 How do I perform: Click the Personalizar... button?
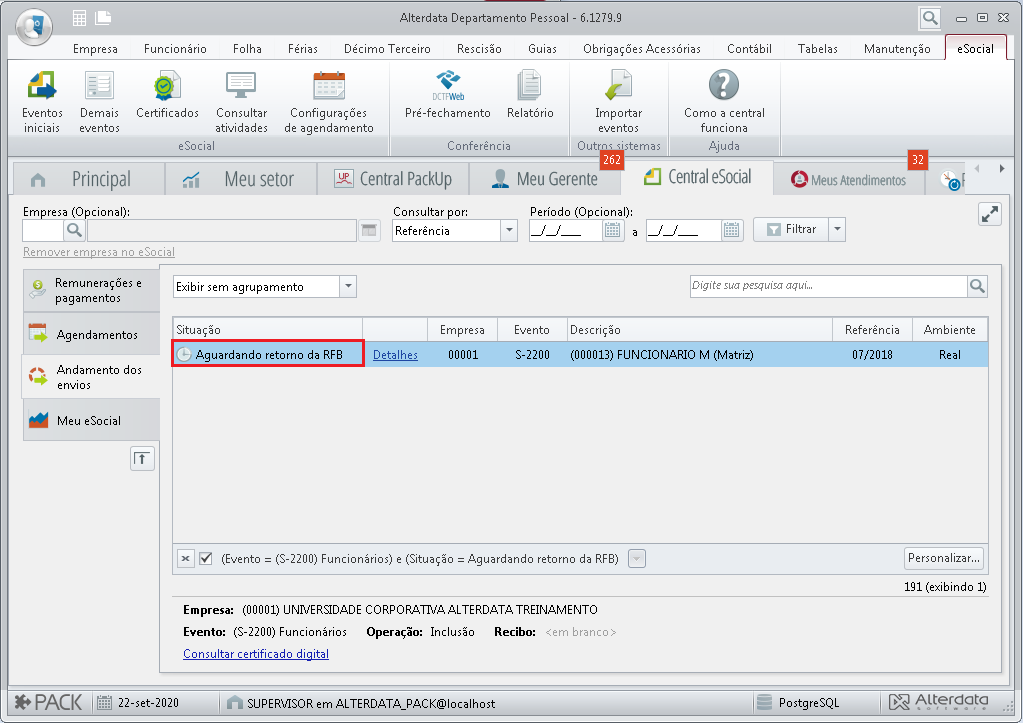[943, 559]
